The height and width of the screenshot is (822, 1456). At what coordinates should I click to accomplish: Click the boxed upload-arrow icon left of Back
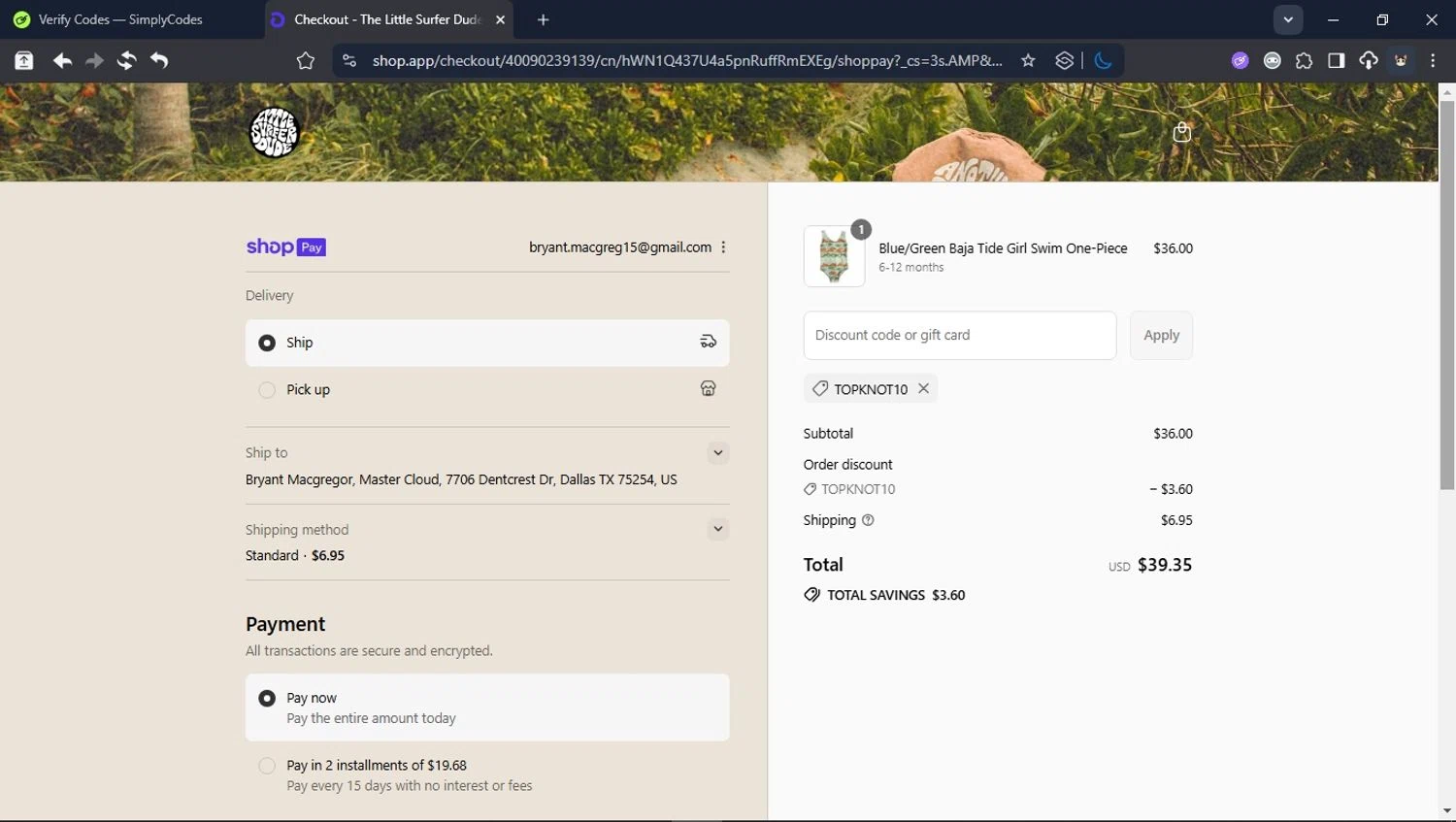pos(24,60)
